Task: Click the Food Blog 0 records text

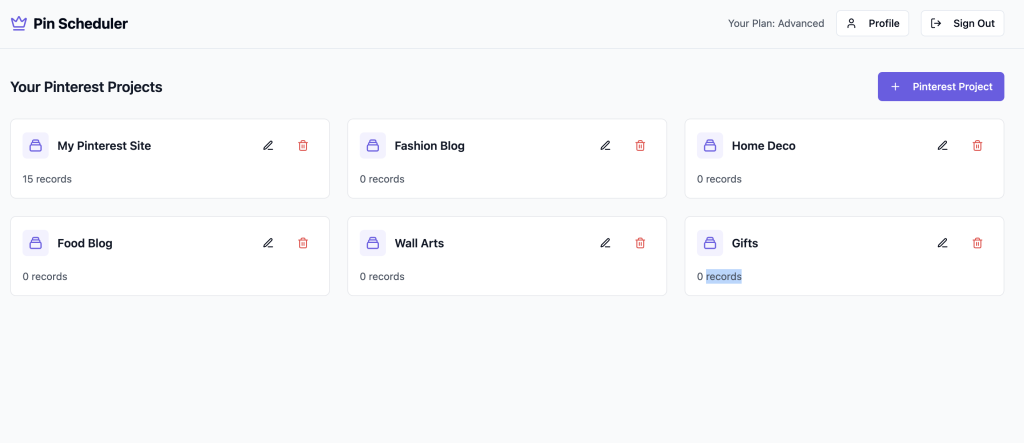Action: [x=45, y=276]
